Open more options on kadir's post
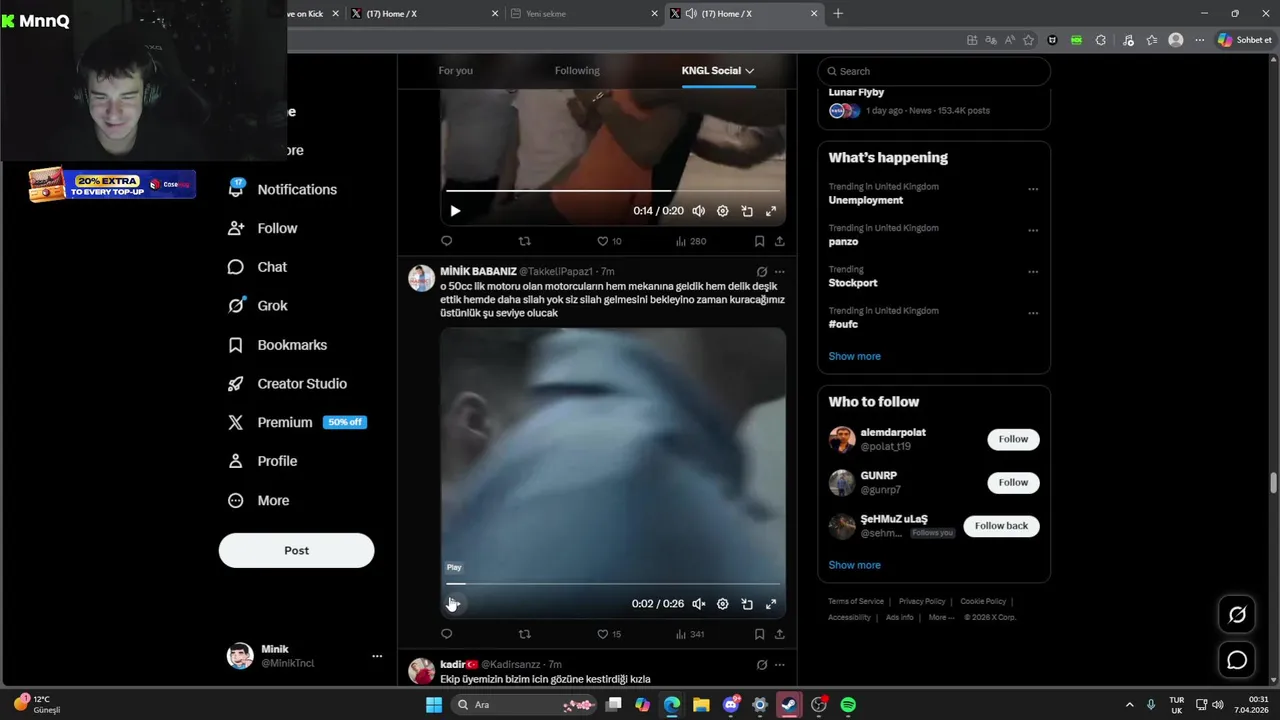The width and height of the screenshot is (1280, 720). tap(780, 665)
